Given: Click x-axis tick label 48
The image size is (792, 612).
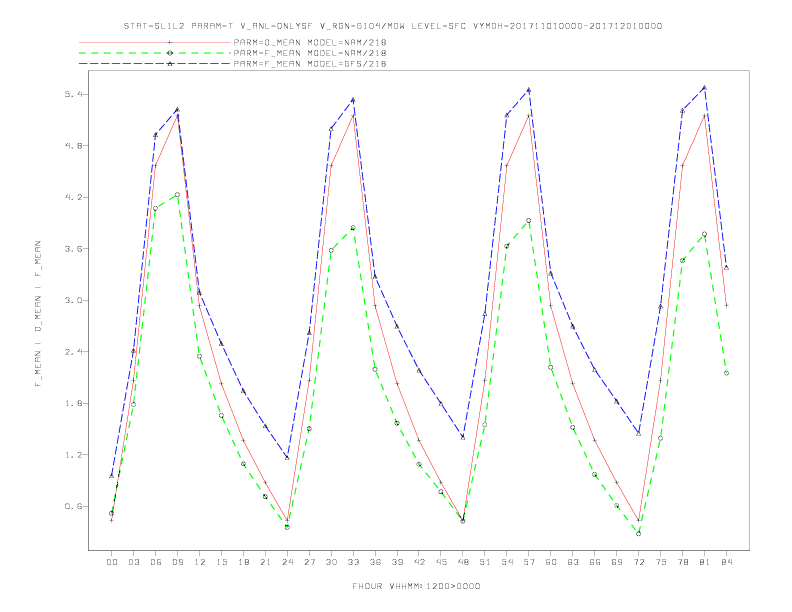Looking at the screenshot, I should coord(463,562).
